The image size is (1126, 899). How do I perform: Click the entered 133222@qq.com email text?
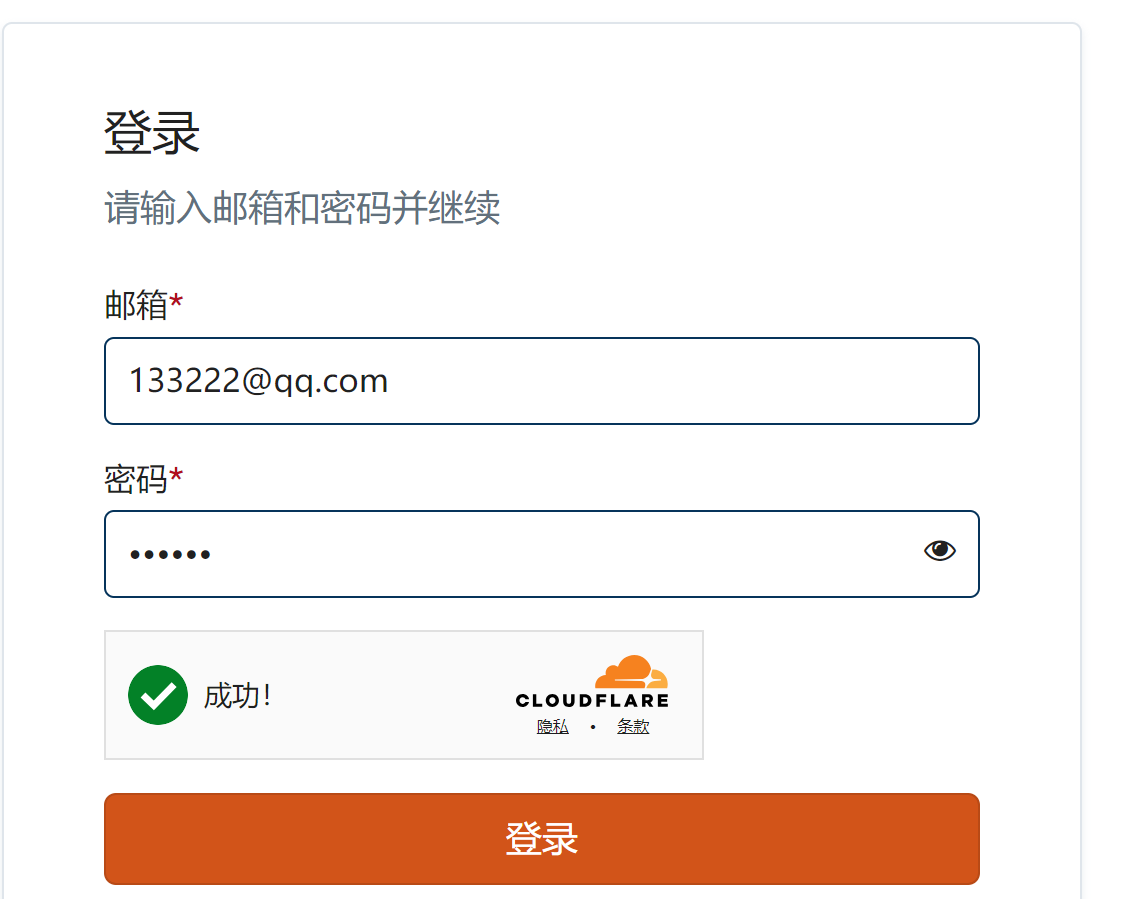click(258, 381)
